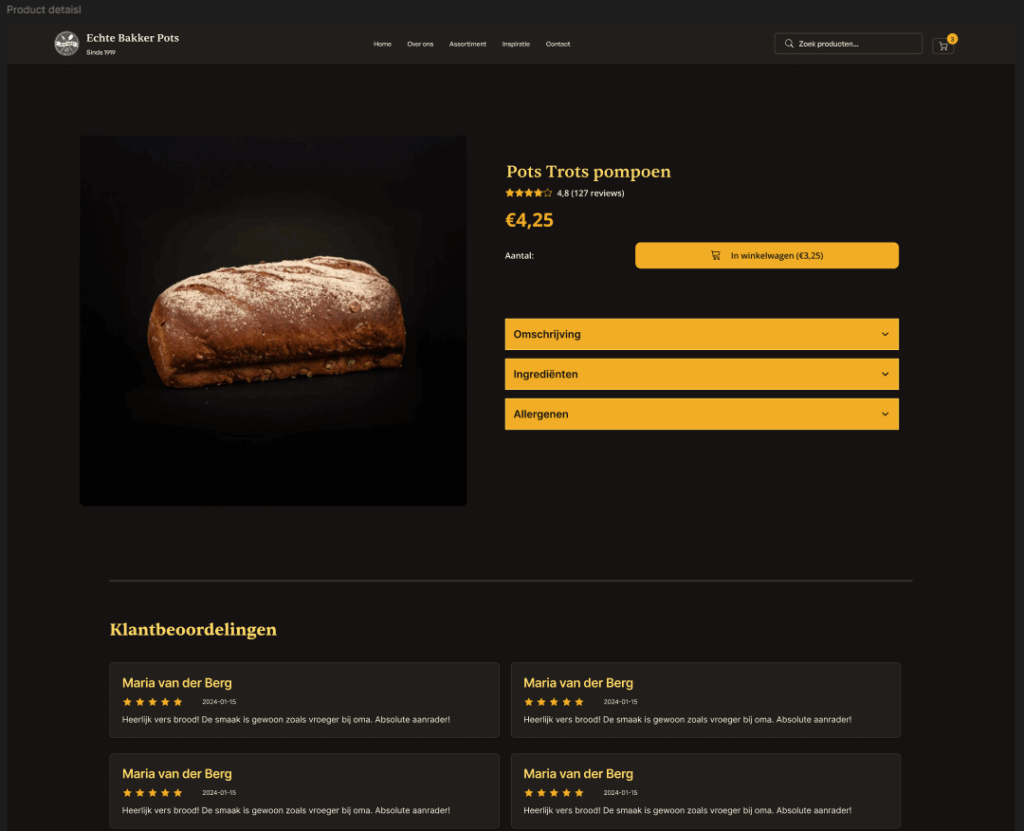Click the magnifier icon in search box
The width and height of the screenshot is (1024, 831).
point(789,44)
